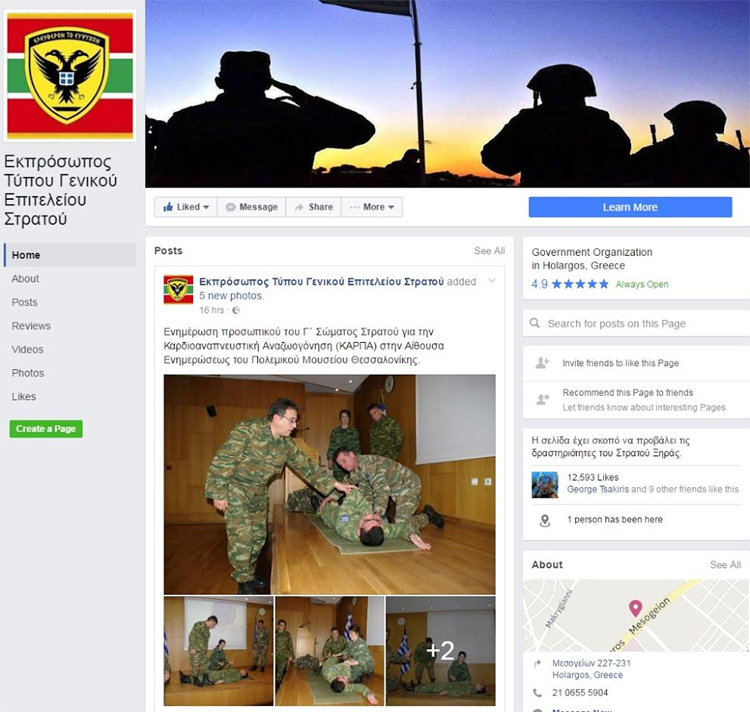Click the location pin icon beside visitor count

(544, 520)
